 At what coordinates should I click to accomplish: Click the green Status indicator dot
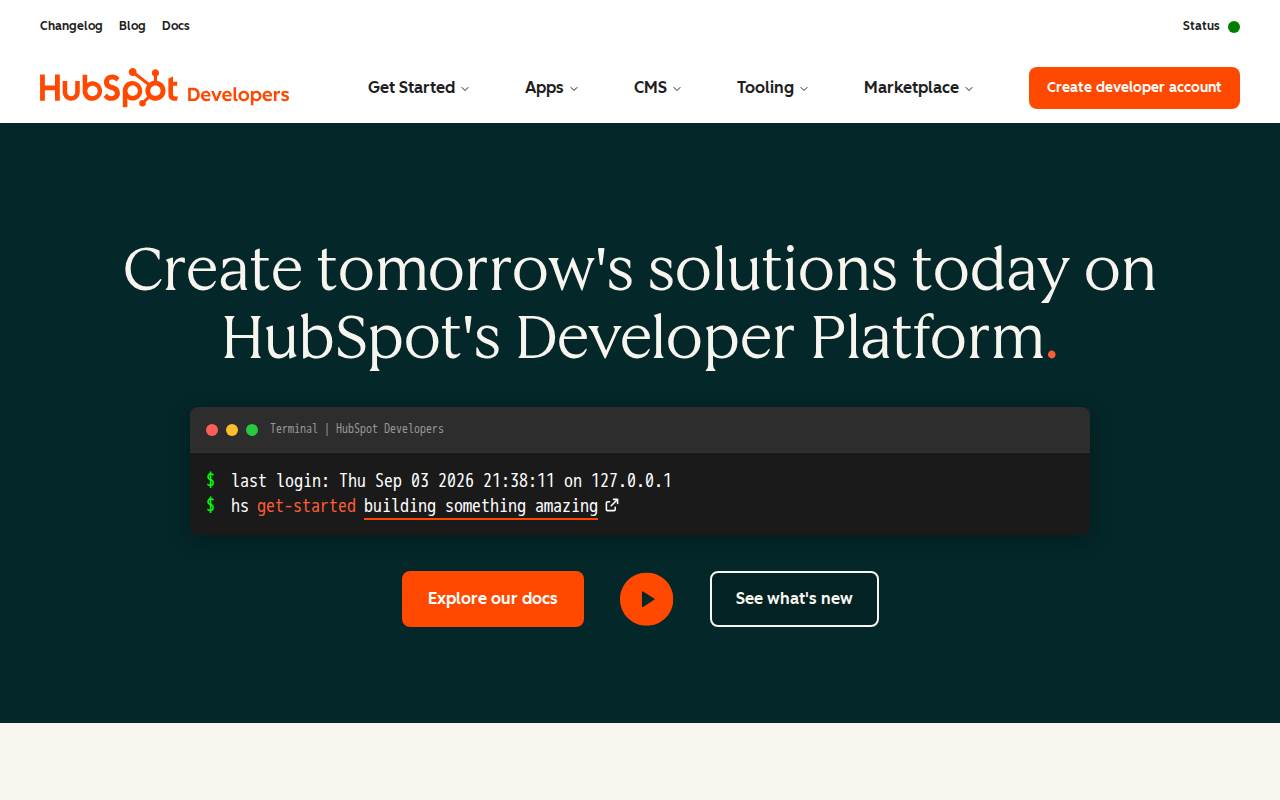click(1234, 27)
